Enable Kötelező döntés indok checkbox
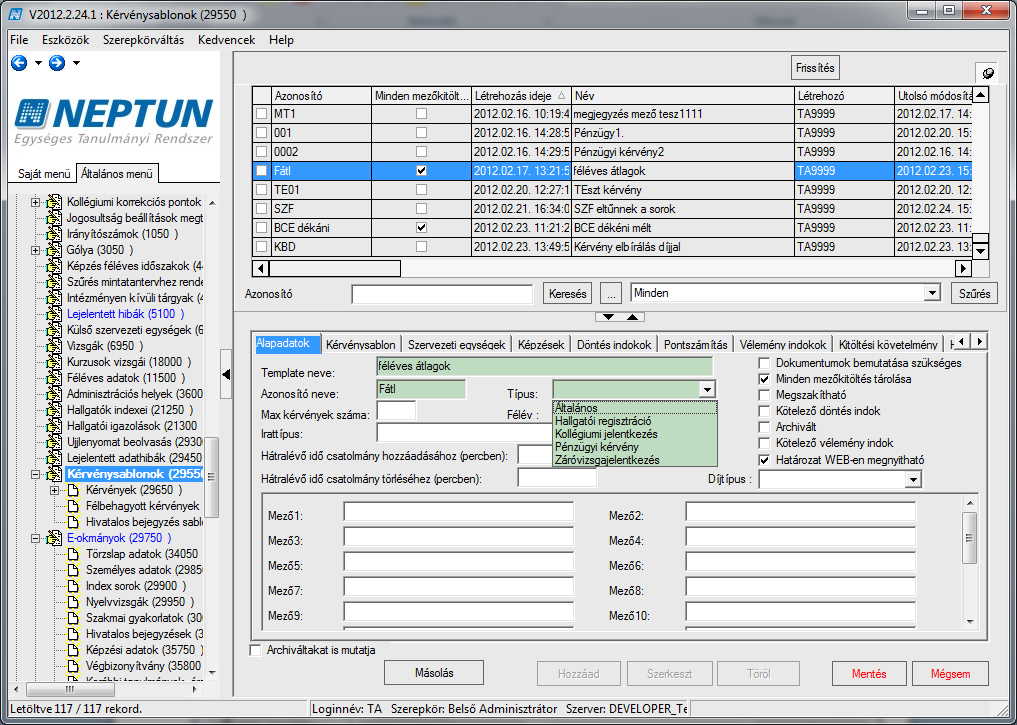 click(x=764, y=411)
